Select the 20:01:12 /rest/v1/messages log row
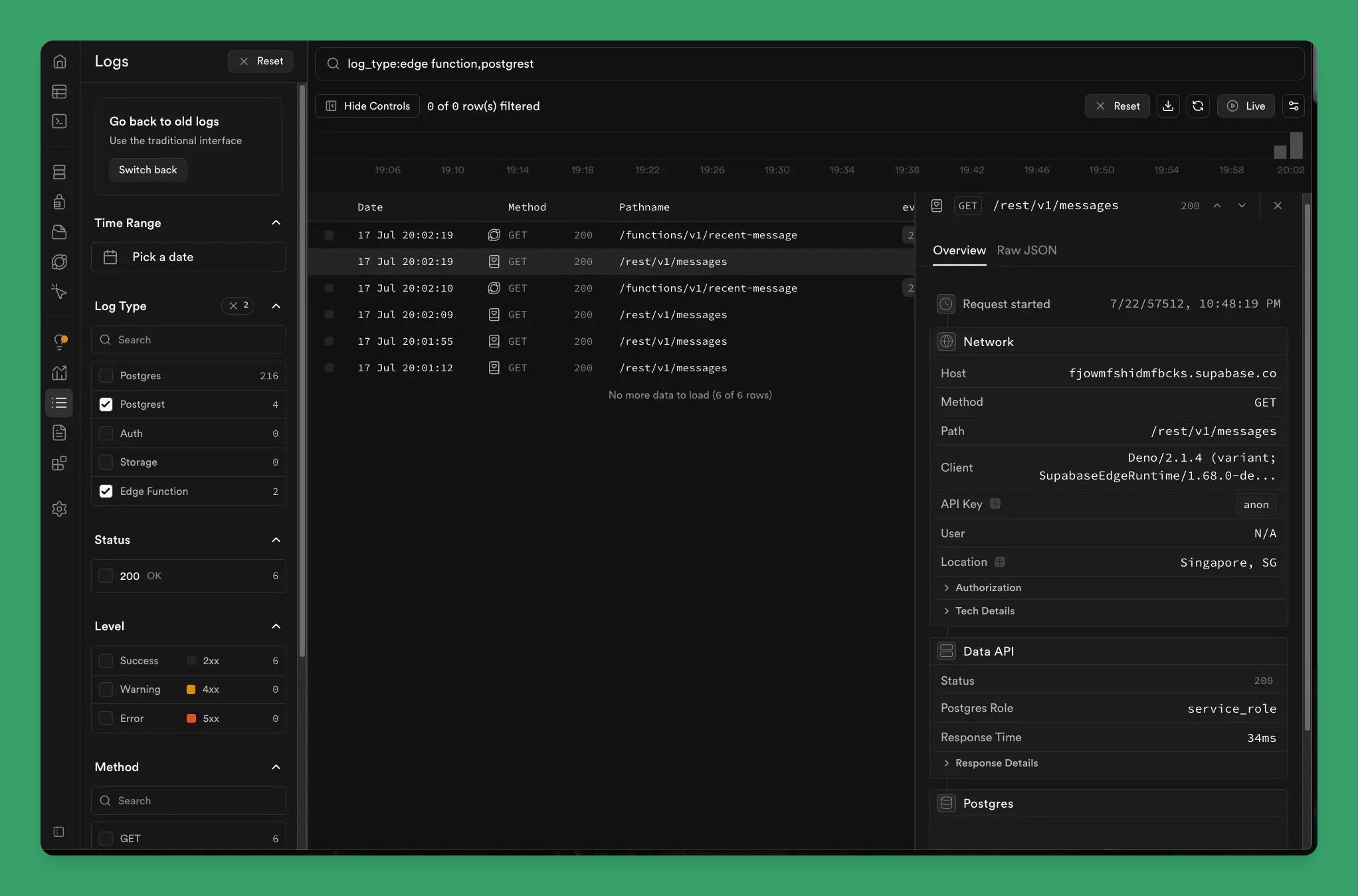Viewport: 1358px width, 896px height. [611, 368]
